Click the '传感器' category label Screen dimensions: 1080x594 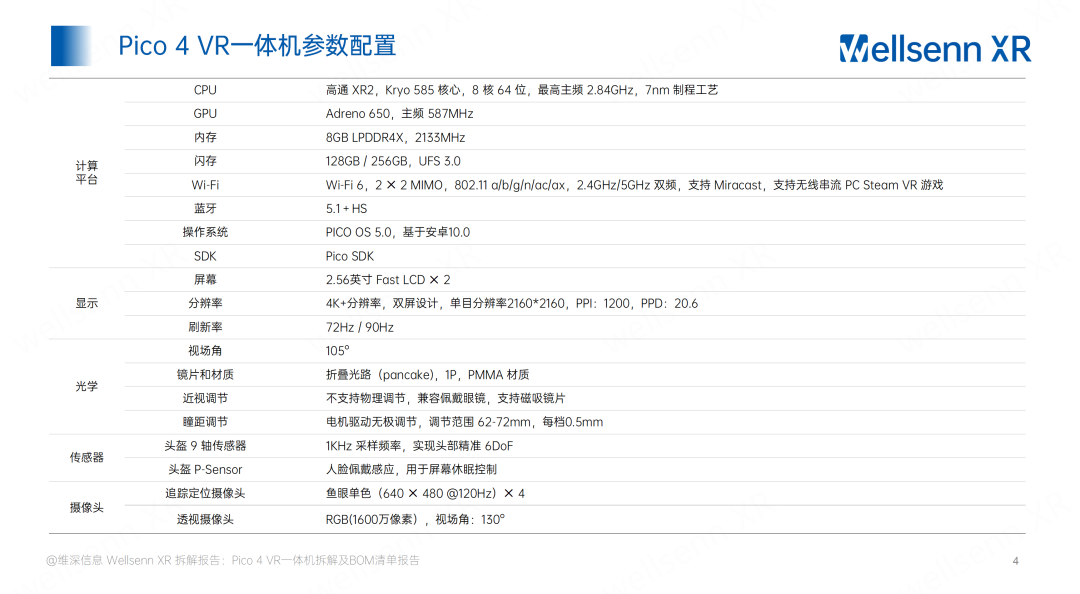pyautogui.click(x=87, y=458)
